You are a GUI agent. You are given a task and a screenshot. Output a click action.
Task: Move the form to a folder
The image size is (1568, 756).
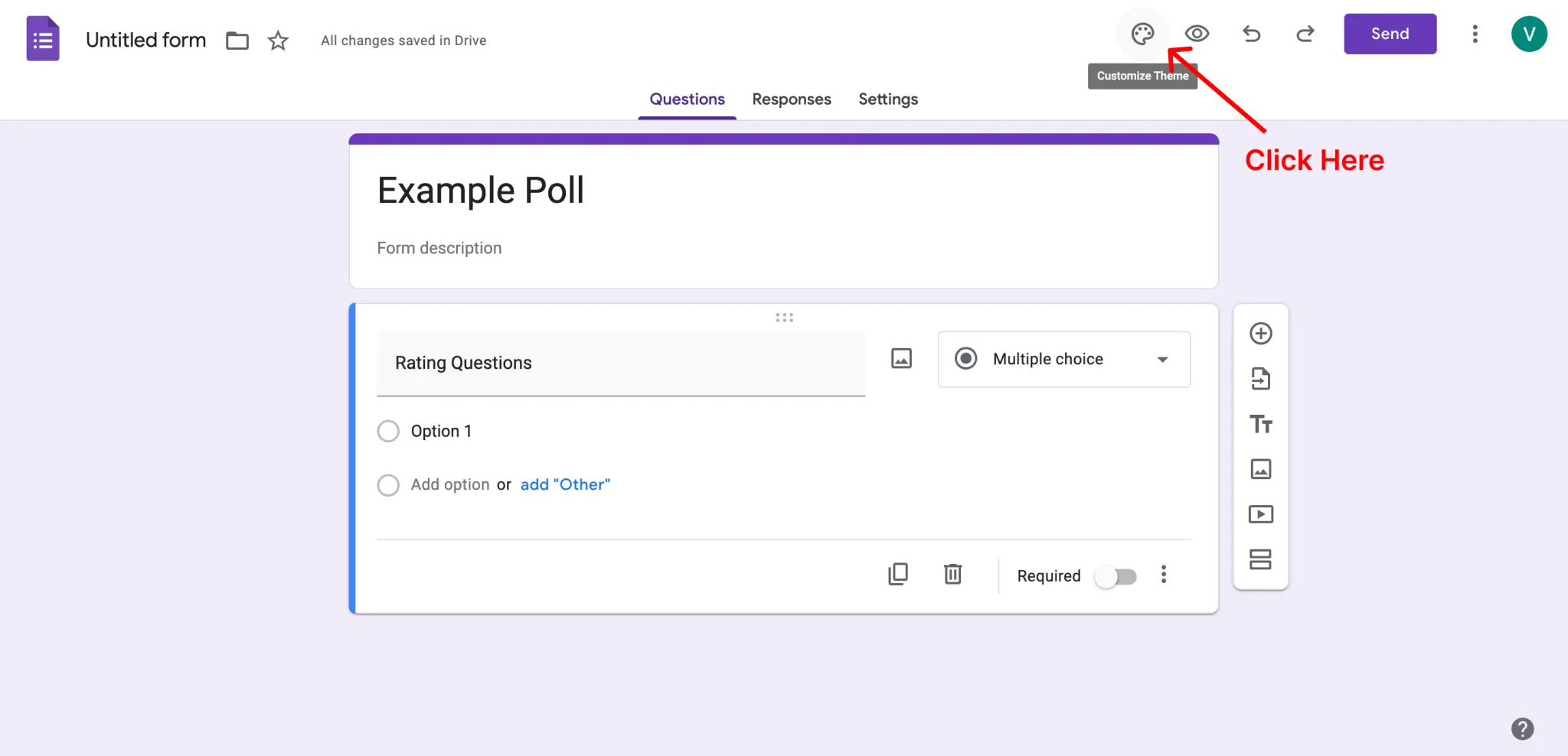(237, 40)
